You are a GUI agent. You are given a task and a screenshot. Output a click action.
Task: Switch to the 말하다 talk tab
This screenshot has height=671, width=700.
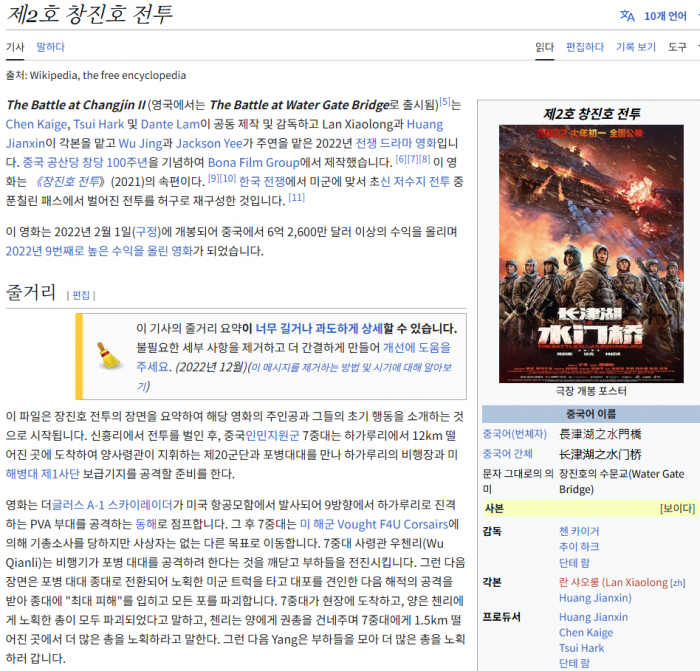(50, 47)
